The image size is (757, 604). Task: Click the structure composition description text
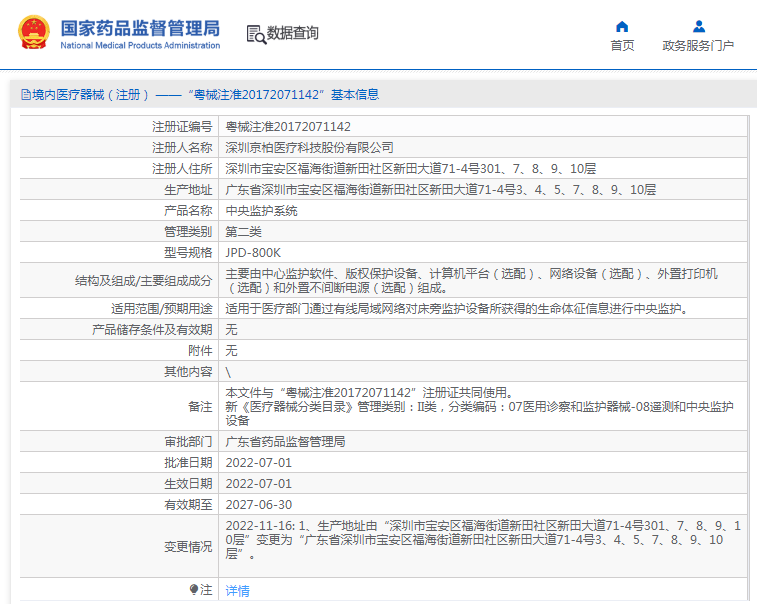click(x=472, y=281)
